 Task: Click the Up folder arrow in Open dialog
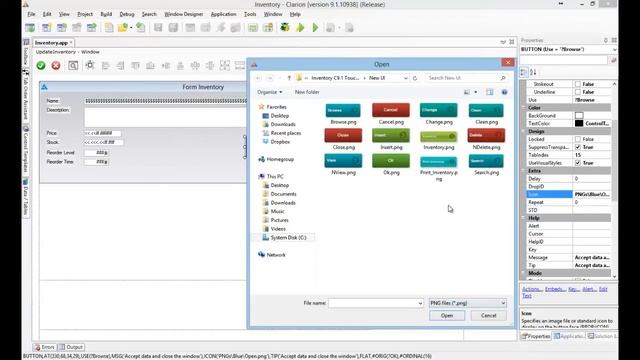pyautogui.click(x=289, y=78)
